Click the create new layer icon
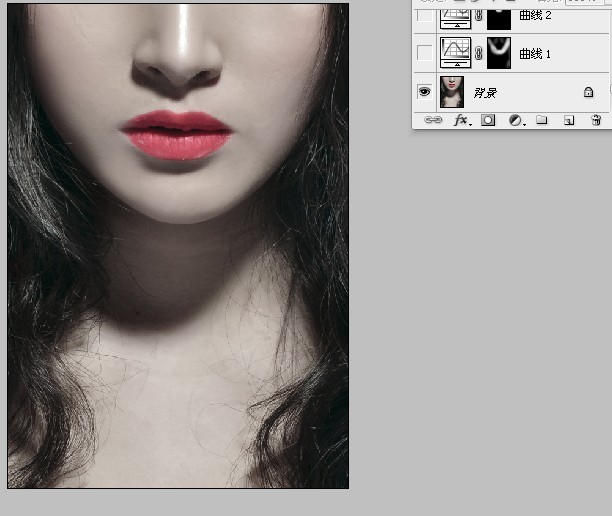 click(x=569, y=120)
